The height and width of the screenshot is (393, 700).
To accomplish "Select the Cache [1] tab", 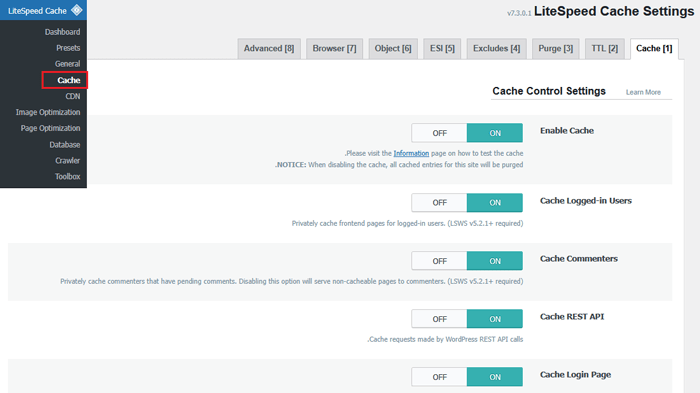I will coord(654,49).
